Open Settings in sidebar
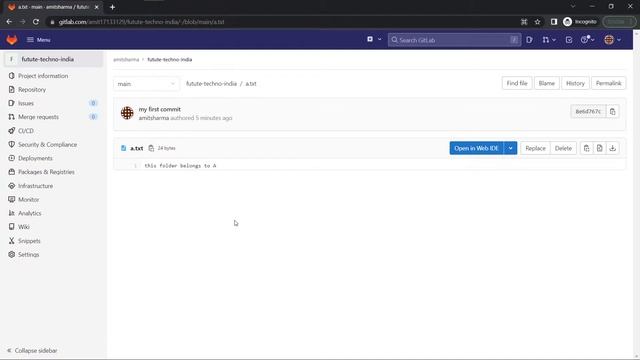Viewport: 640px width, 360px height. coord(29,254)
